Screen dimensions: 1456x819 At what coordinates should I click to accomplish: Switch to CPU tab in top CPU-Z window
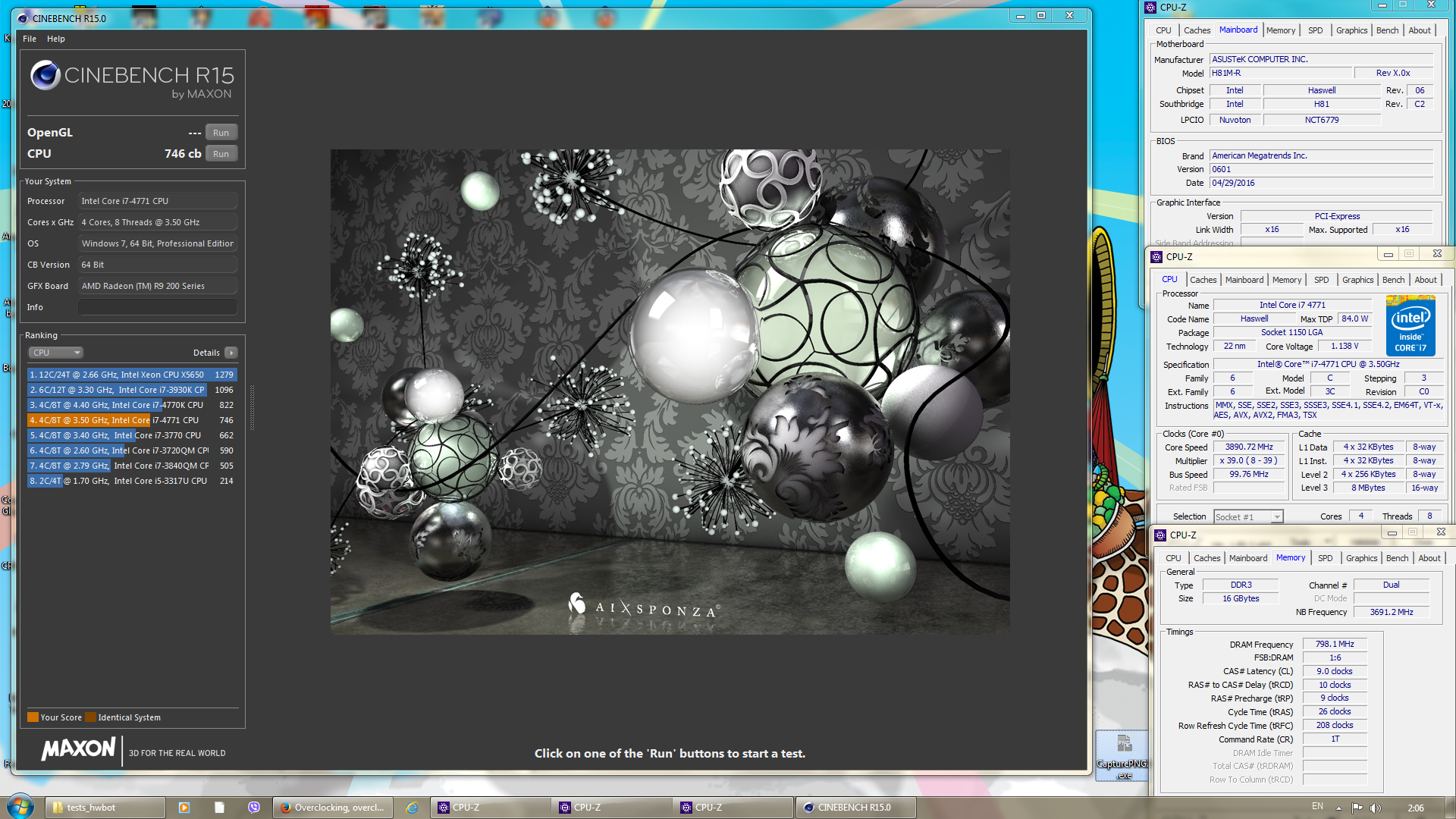[x=1163, y=30]
